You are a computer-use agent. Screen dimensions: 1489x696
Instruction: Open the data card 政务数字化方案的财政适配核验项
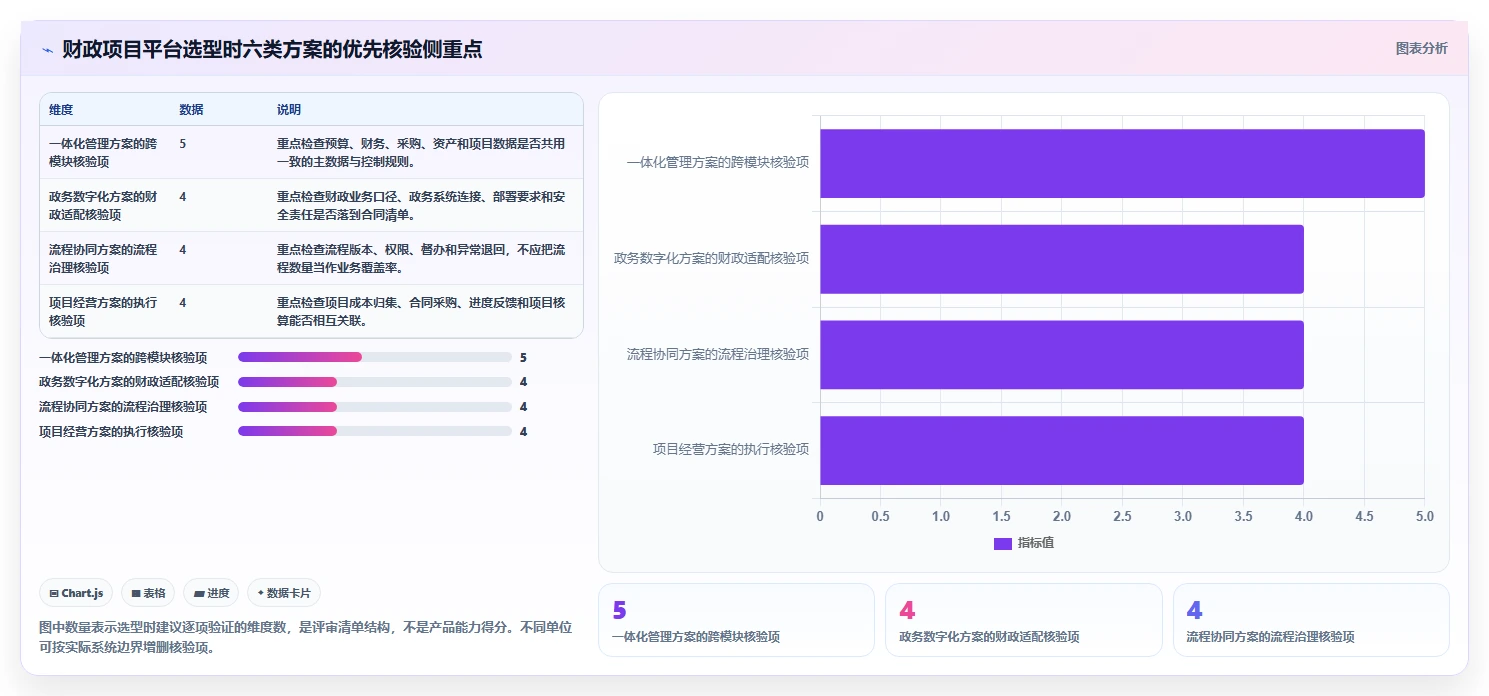point(1024,620)
